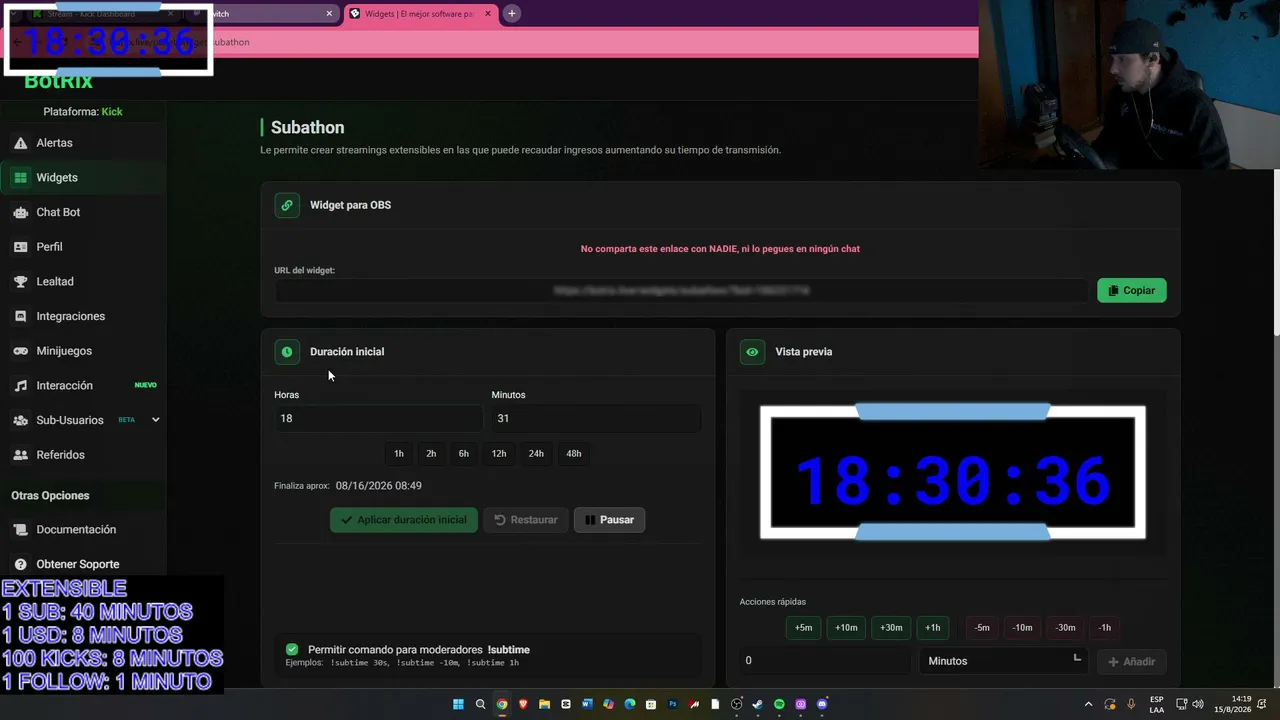Open Steam from taskbar
1280x720 pixels.
pos(758,704)
